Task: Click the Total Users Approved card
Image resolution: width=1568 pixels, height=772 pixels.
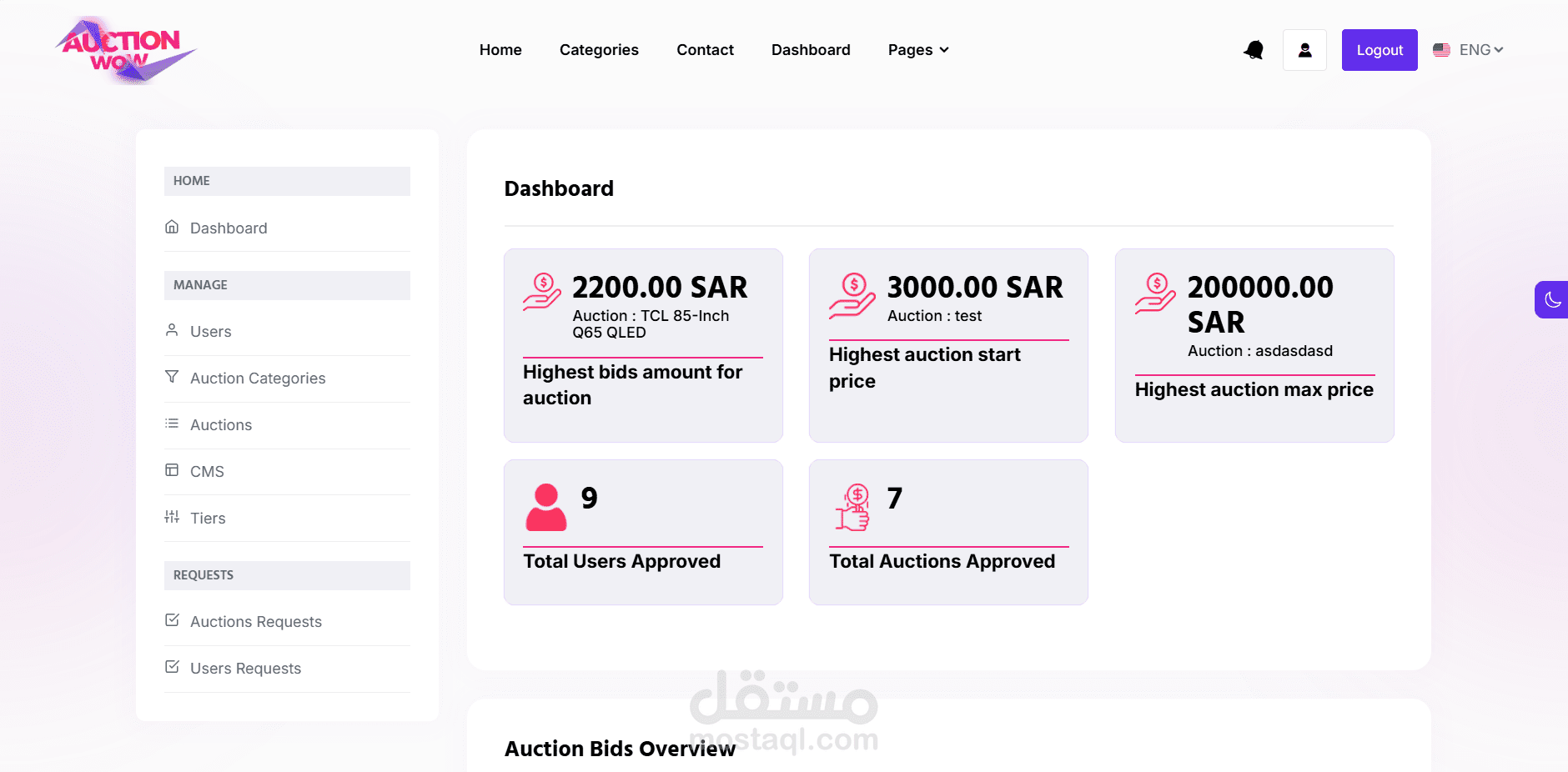Action: (x=643, y=532)
